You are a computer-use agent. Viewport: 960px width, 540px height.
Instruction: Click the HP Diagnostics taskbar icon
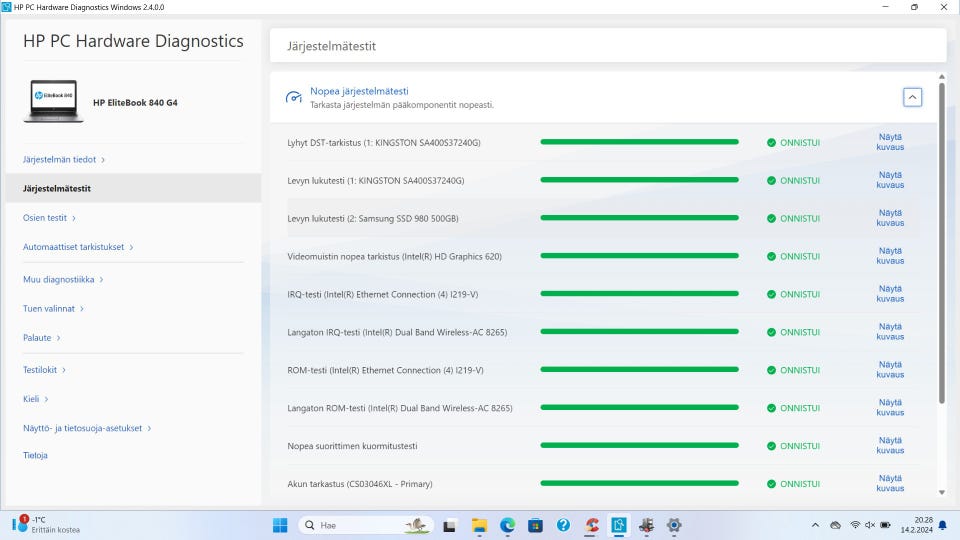[x=619, y=525]
